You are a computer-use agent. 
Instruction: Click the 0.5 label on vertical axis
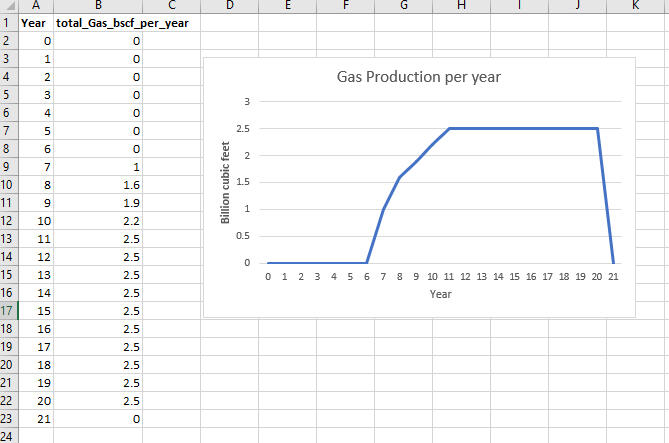coord(243,236)
